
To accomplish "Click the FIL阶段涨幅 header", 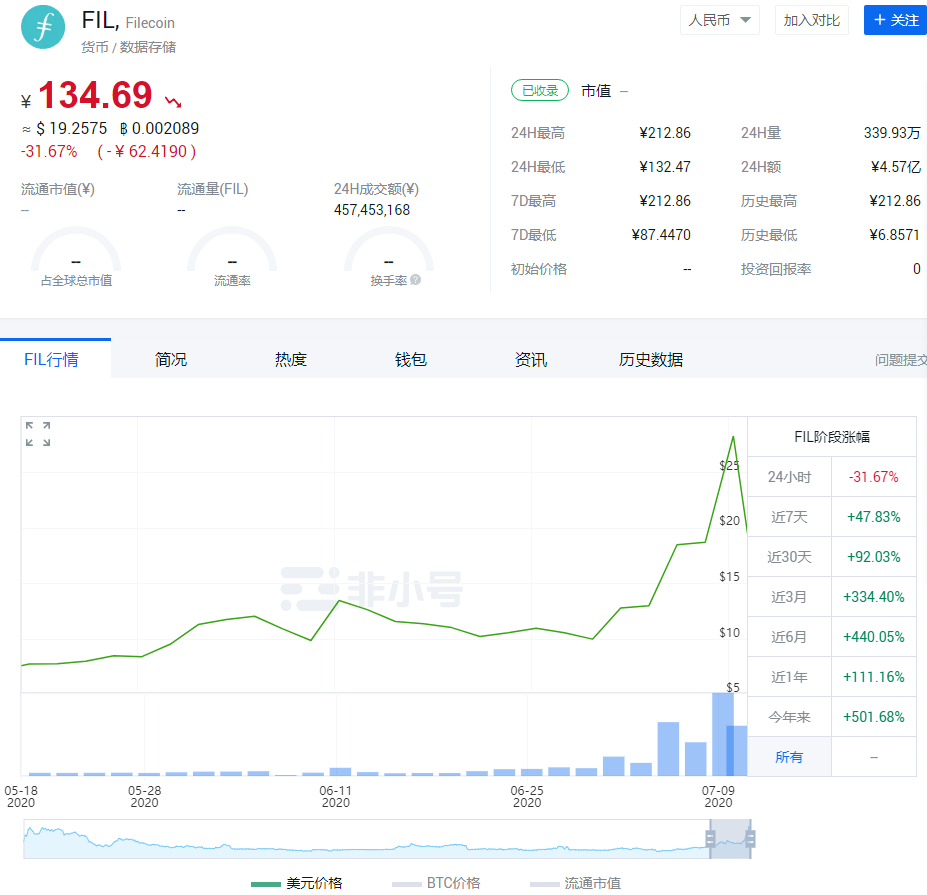I will coord(832,437).
